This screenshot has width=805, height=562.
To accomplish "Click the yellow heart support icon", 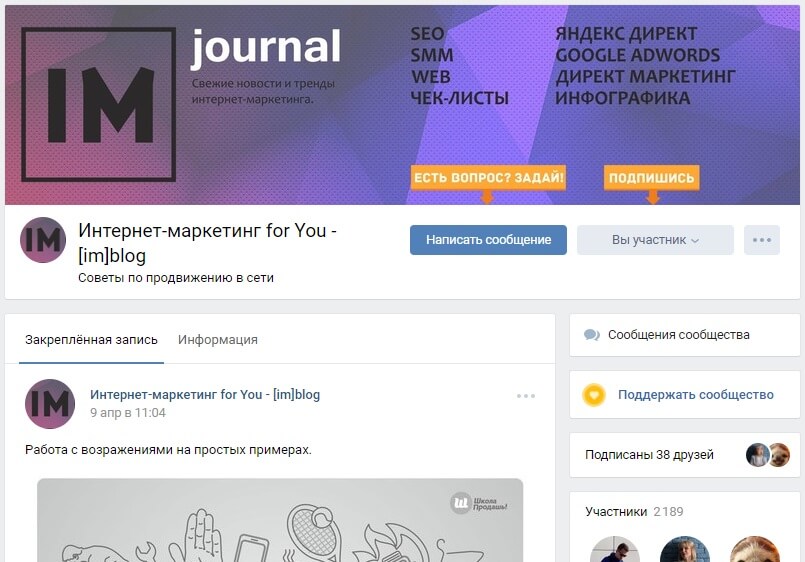I will 594,395.
